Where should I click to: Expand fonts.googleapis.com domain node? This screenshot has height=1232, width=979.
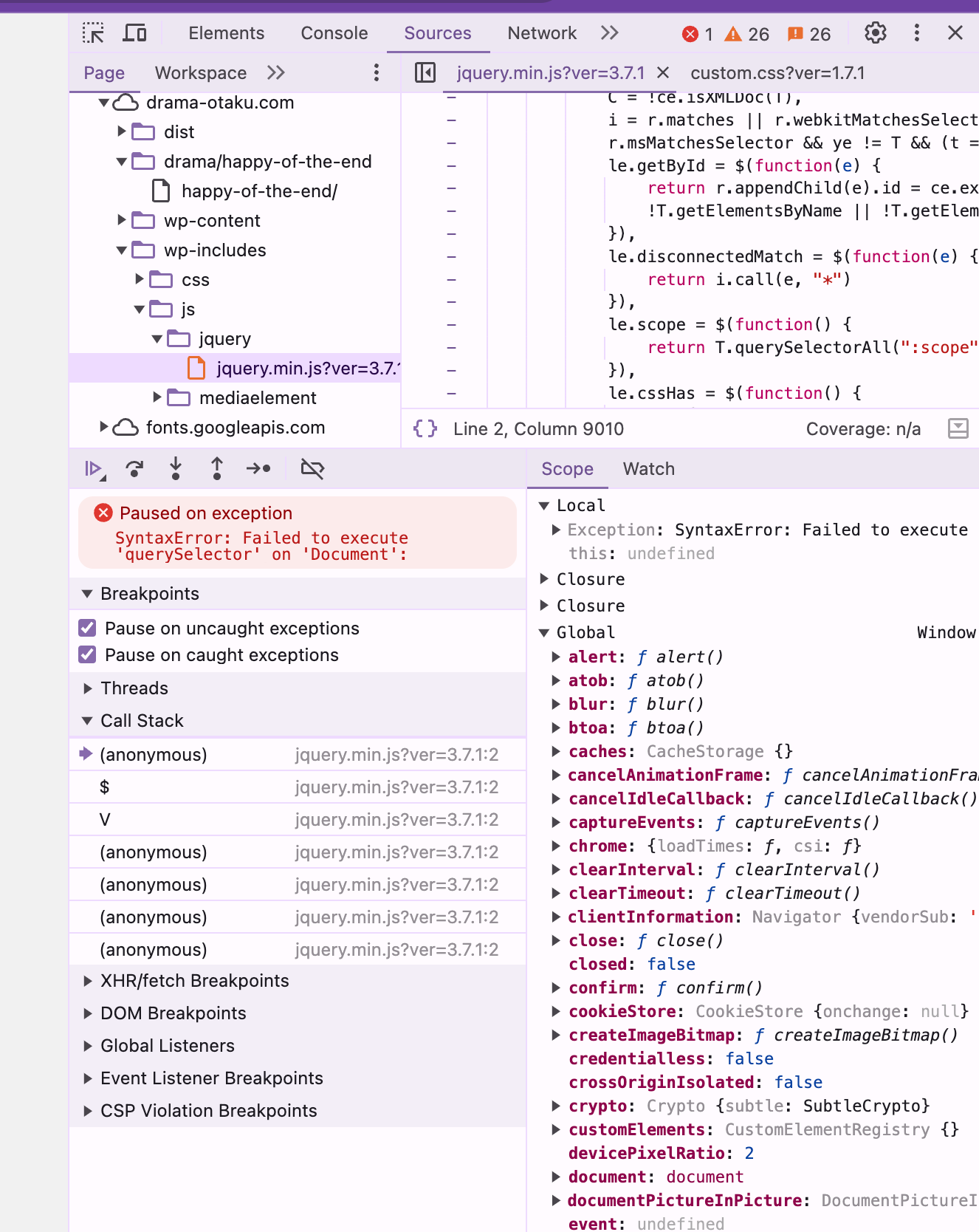coord(104,427)
